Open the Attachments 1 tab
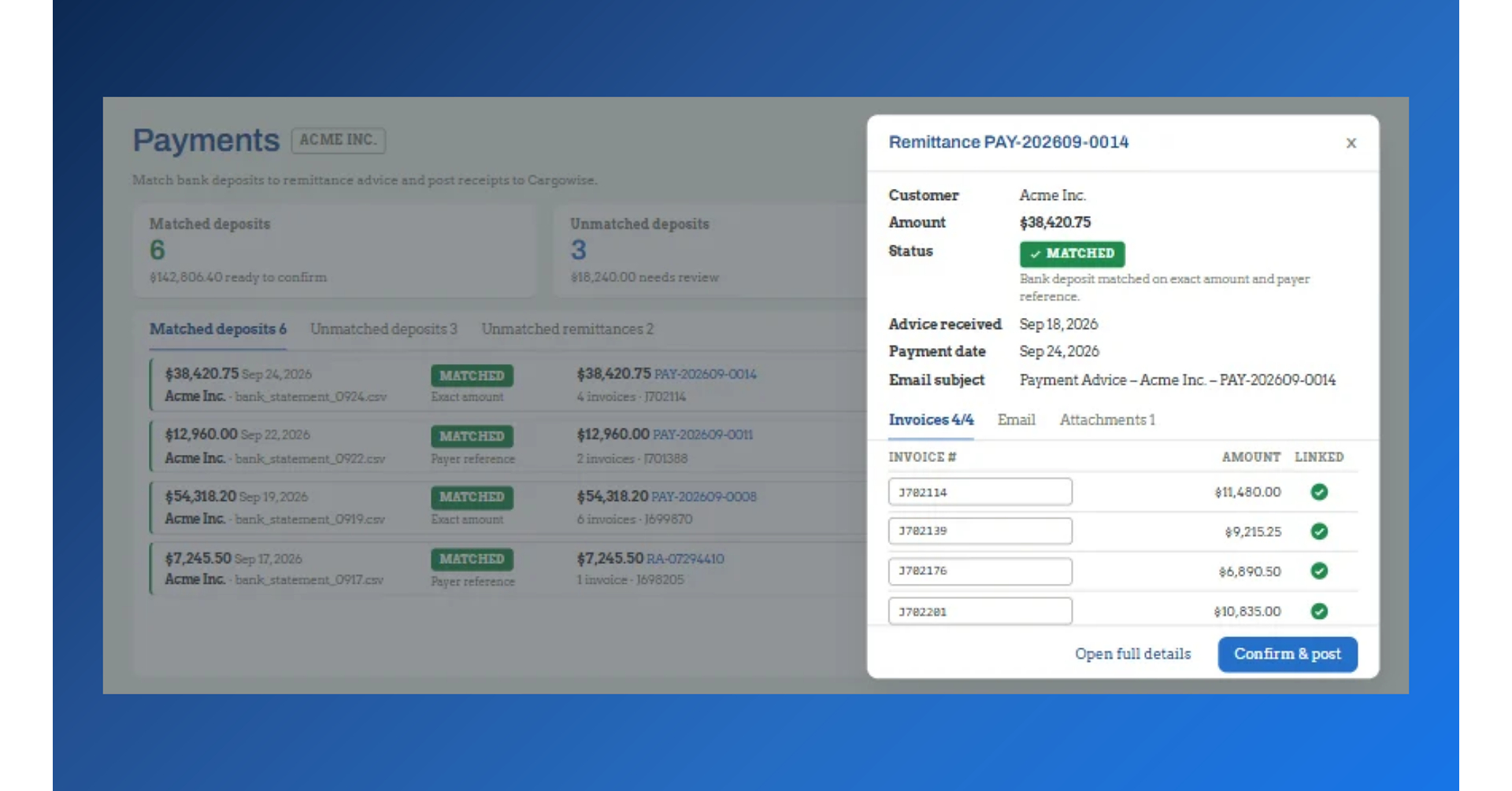Image resolution: width=1512 pixels, height=791 pixels. 1107,420
